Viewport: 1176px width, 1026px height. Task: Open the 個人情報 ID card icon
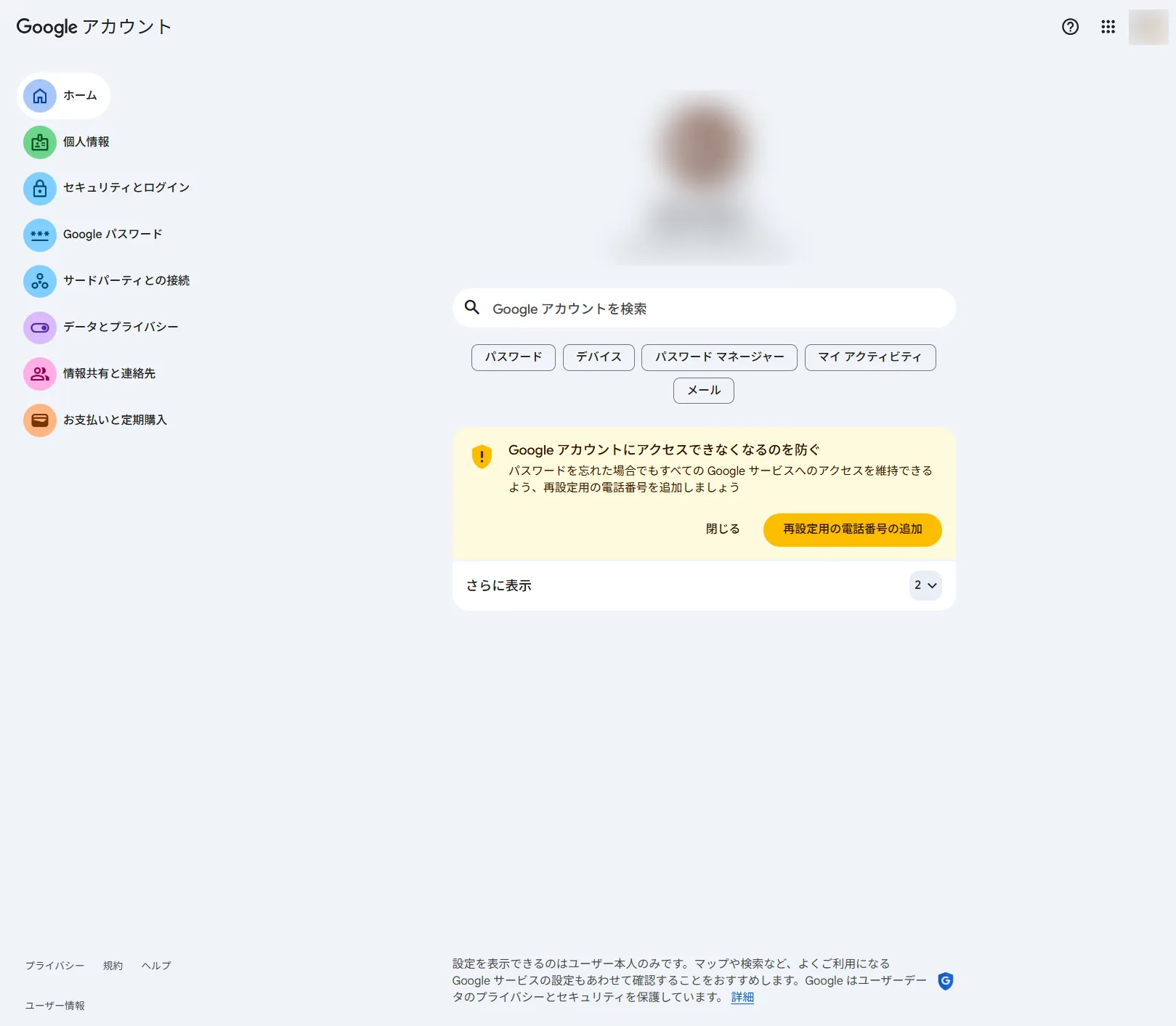40,142
